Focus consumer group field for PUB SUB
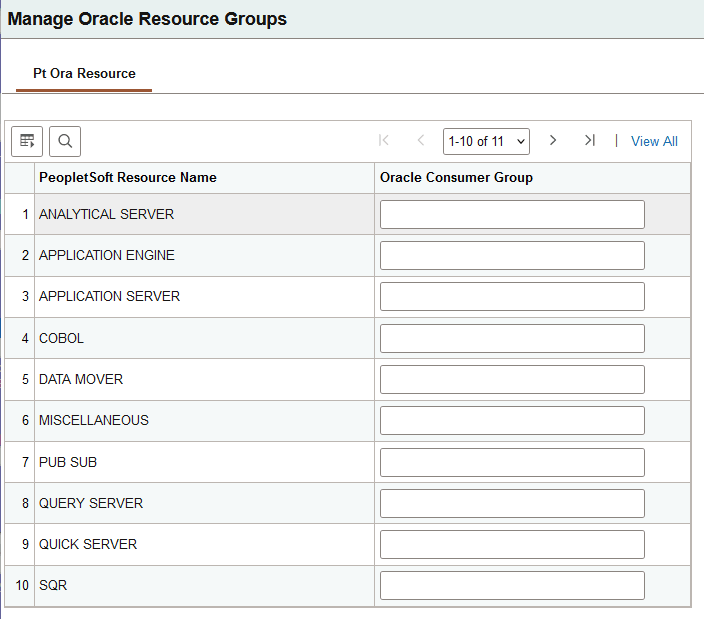This screenshot has width=704, height=619. [x=512, y=462]
